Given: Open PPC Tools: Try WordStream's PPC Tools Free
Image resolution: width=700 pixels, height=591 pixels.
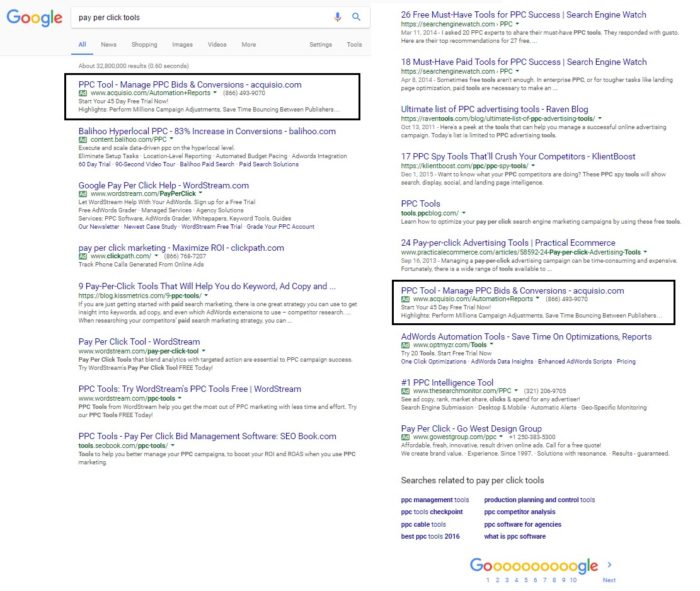Looking at the screenshot, I should 189,389.
